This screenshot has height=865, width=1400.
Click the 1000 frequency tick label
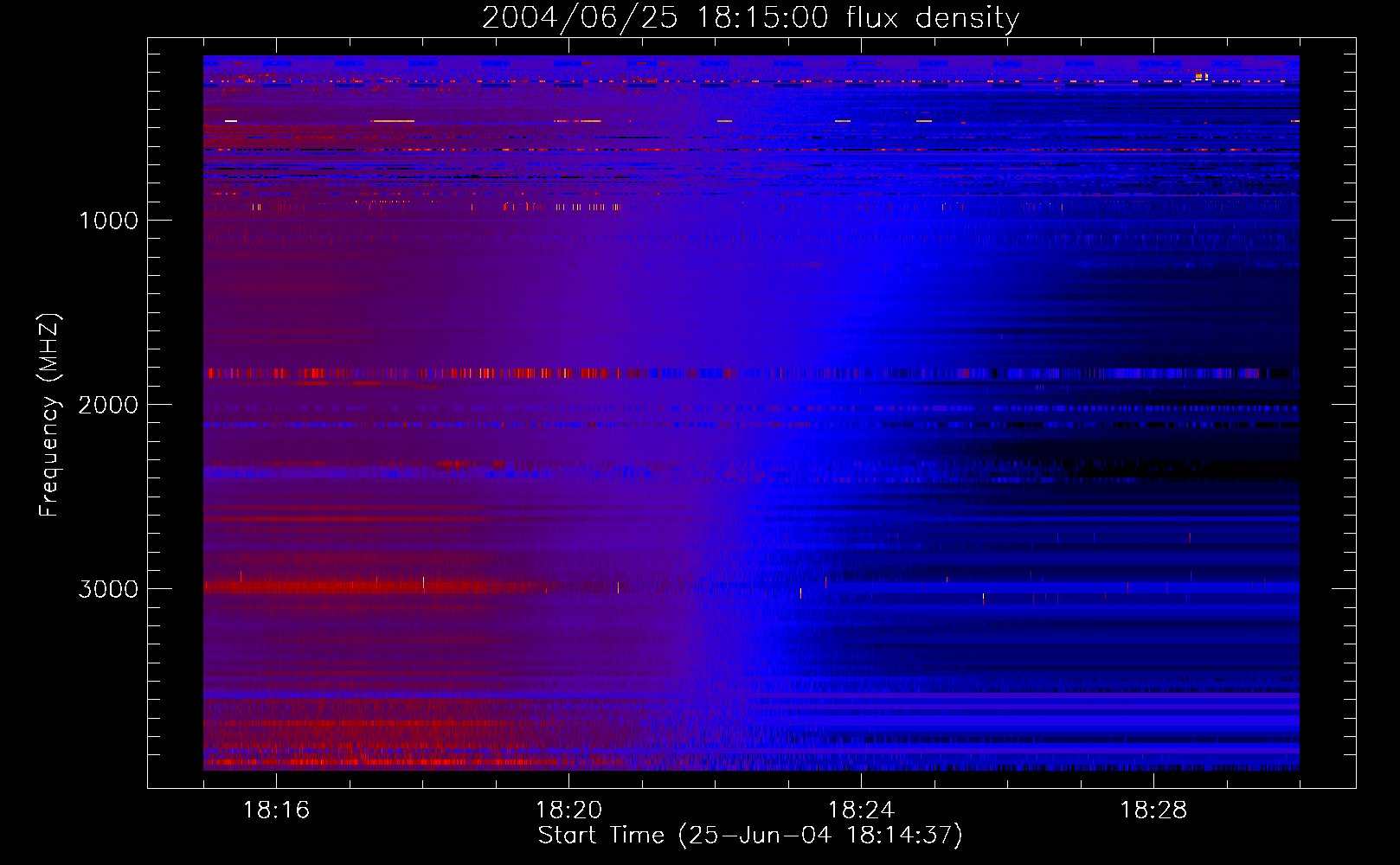point(108,221)
